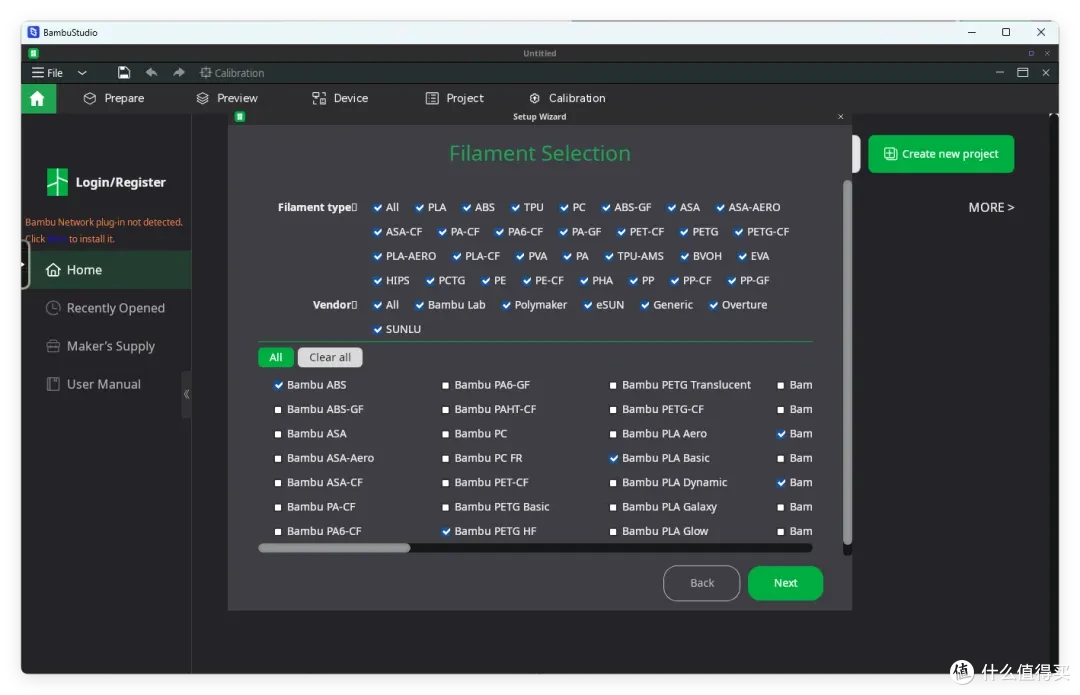
Task: Click the green All button above the filament list
Action: pos(276,357)
